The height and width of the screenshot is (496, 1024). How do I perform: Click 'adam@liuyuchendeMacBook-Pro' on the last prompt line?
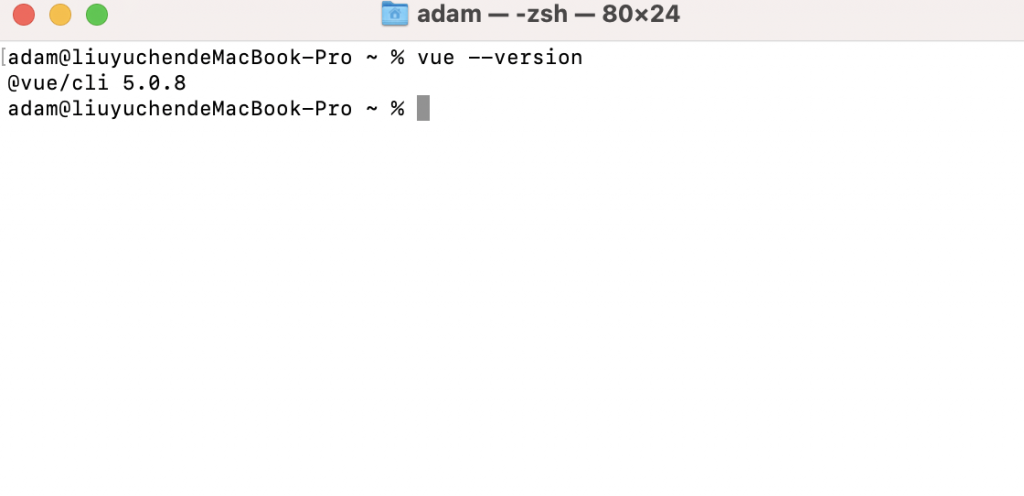click(180, 109)
